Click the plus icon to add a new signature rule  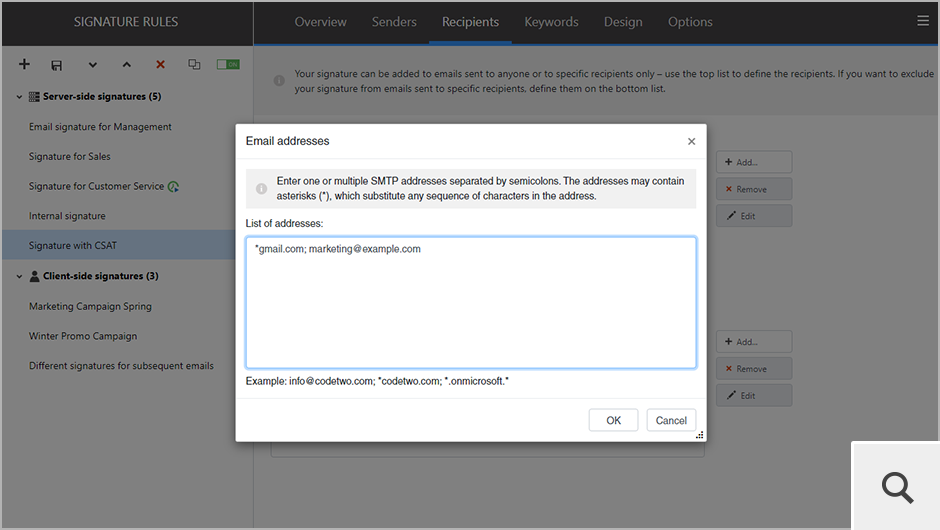(25, 65)
